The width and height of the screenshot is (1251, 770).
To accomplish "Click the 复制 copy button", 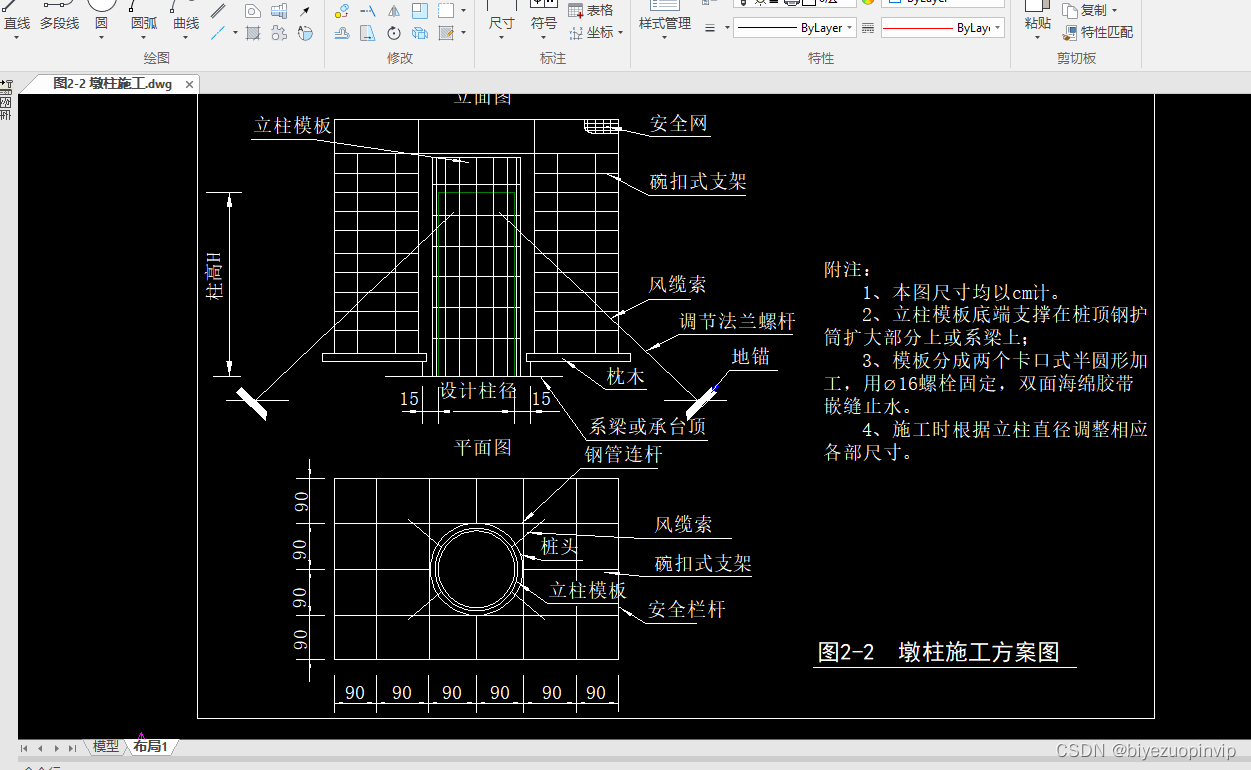I will pyautogui.click(x=1086, y=10).
